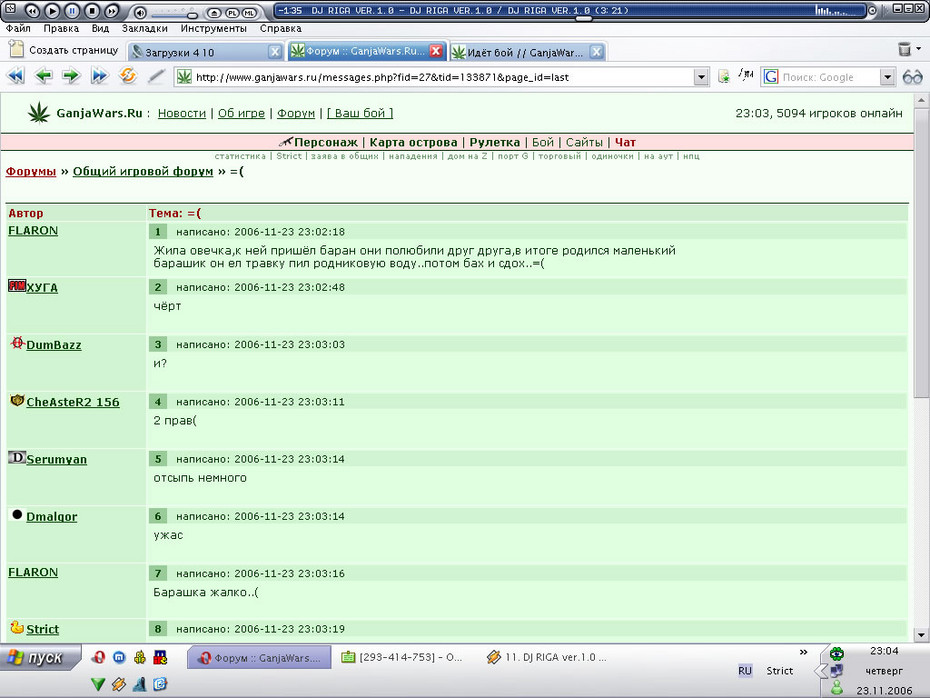Expand the address bar history dropdown

click(x=701, y=77)
